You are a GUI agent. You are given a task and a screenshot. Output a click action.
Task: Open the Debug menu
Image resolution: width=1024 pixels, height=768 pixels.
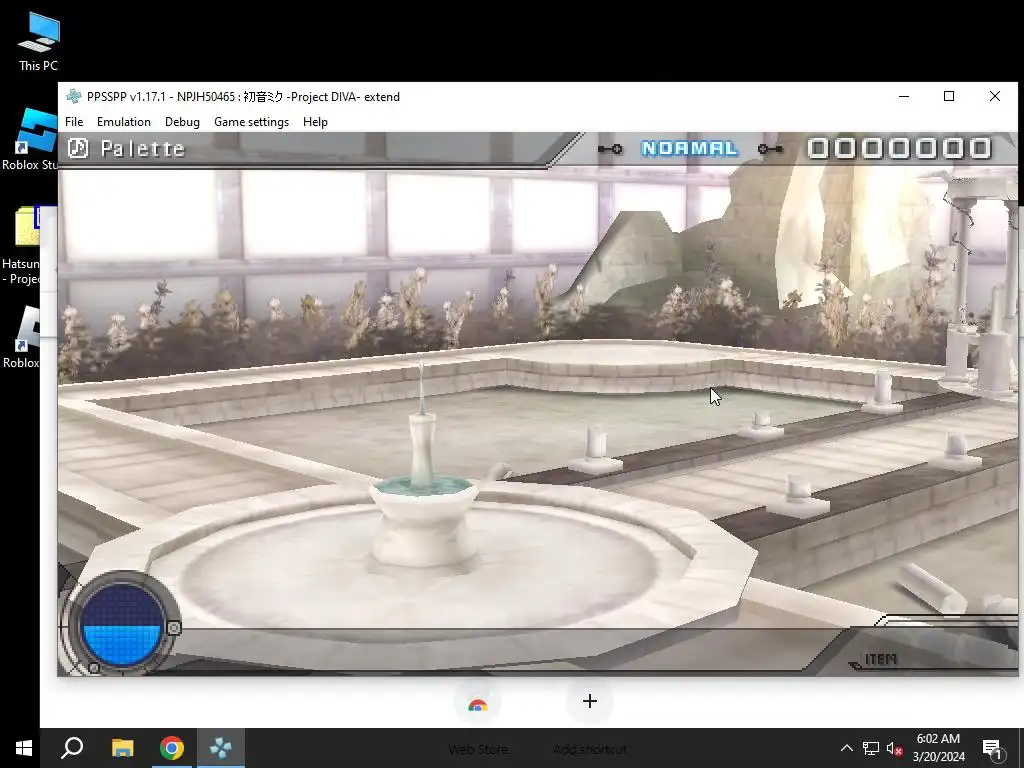182,121
